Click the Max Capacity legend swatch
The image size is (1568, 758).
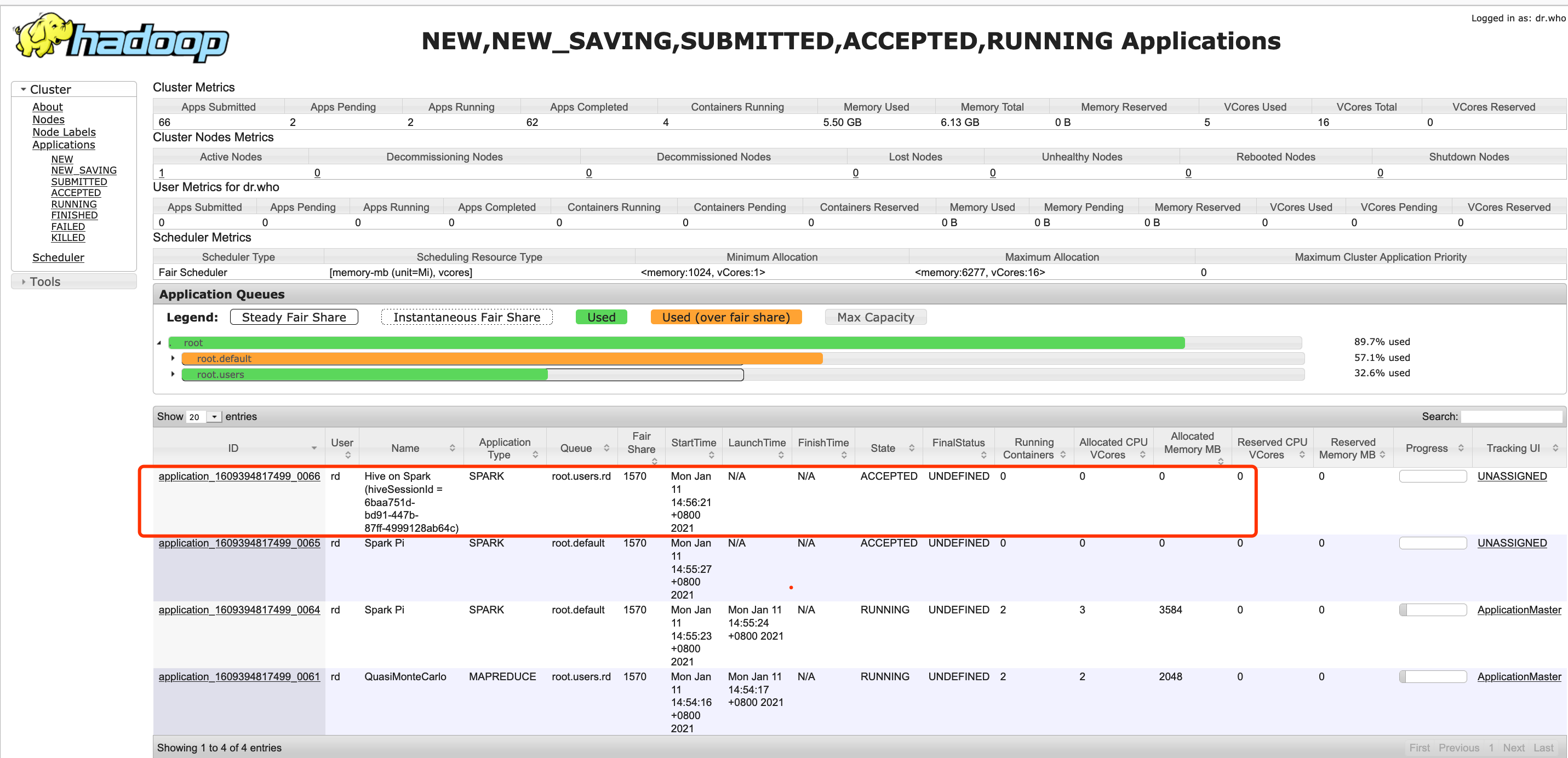(875, 317)
